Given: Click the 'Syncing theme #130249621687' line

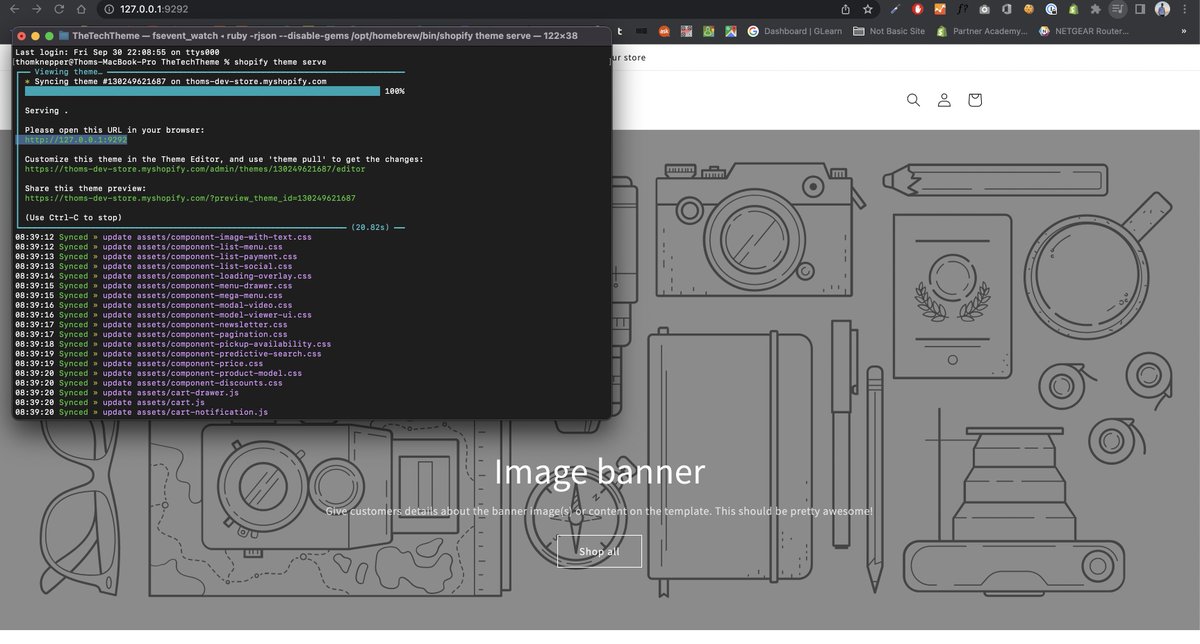Looking at the screenshot, I should click(x=176, y=81).
